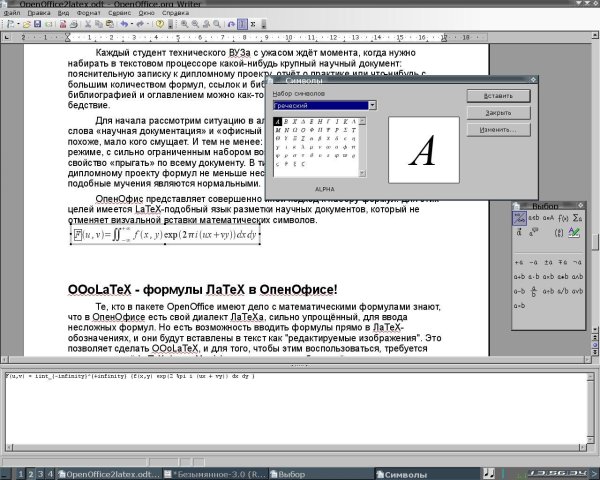Click the Undo arrow icon
600x480 pixels.
click(124, 24)
